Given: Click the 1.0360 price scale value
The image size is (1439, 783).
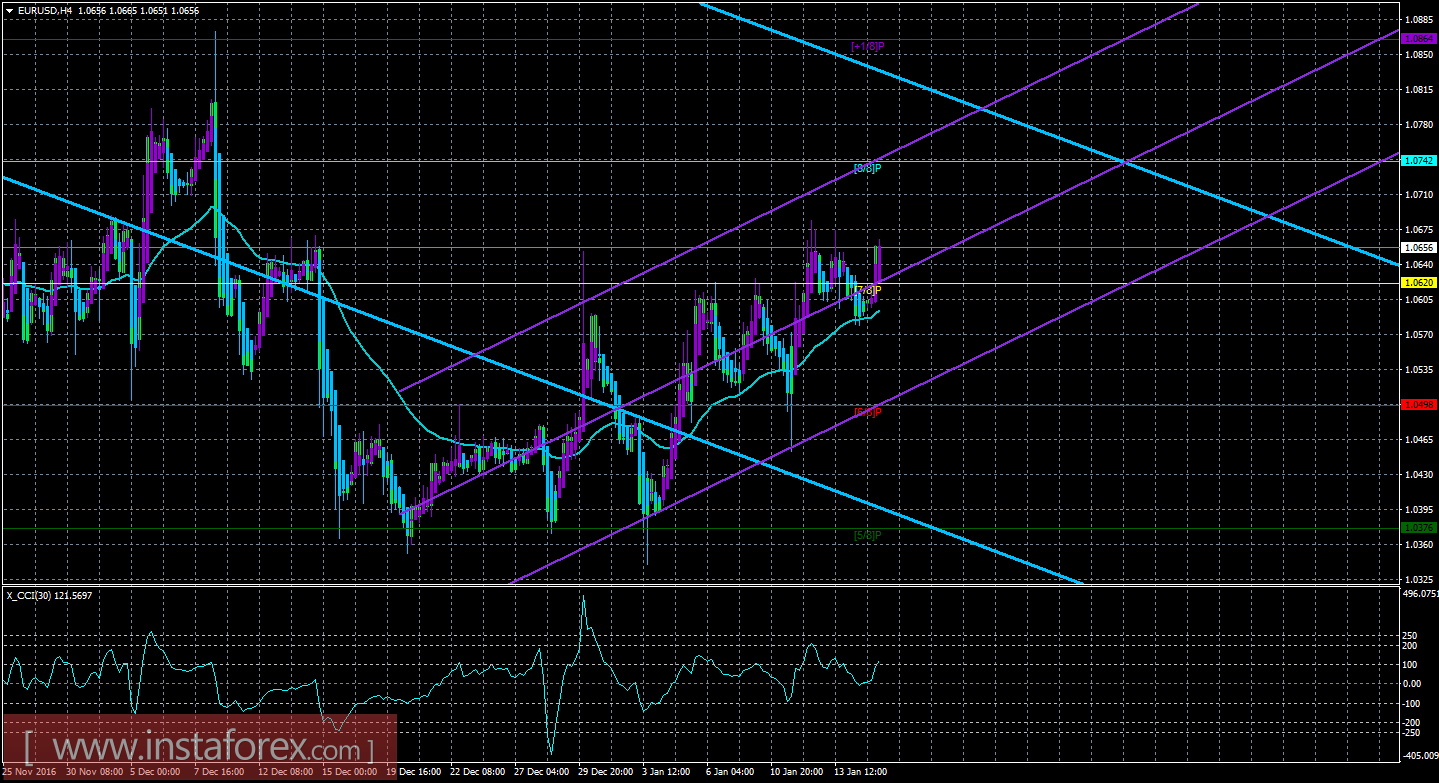Looking at the screenshot, I should 1419,544.
